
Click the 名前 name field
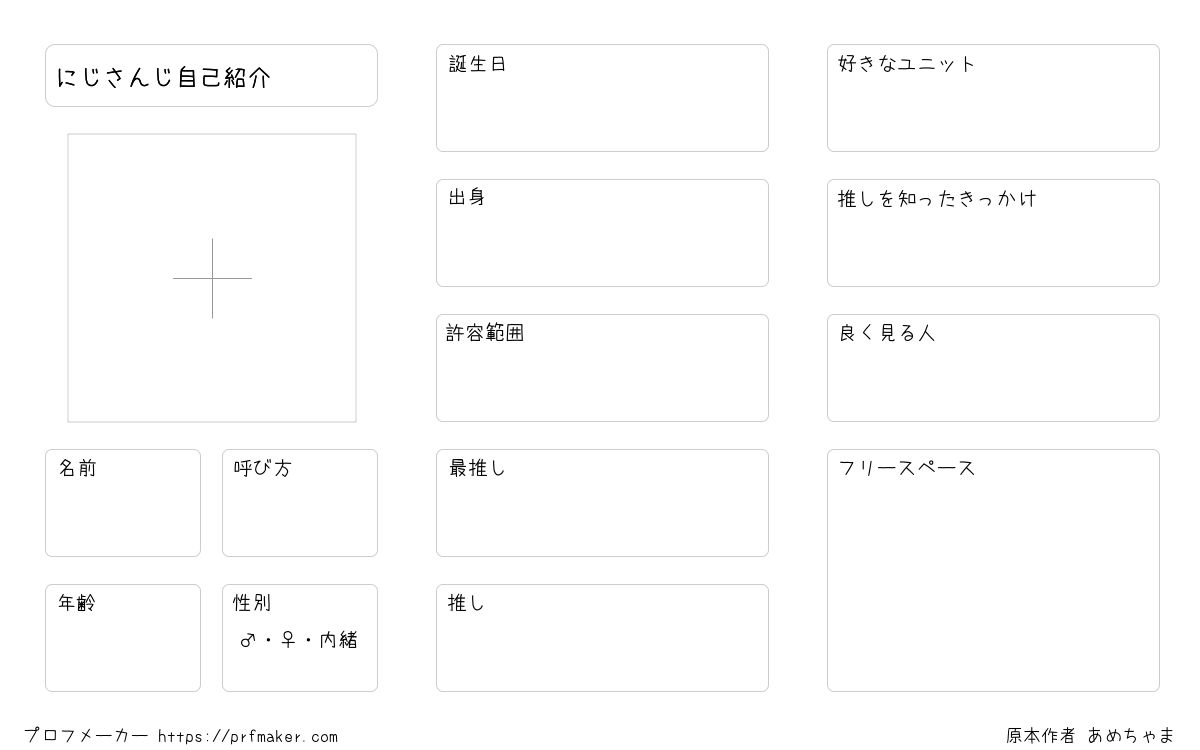click(123, 503)
